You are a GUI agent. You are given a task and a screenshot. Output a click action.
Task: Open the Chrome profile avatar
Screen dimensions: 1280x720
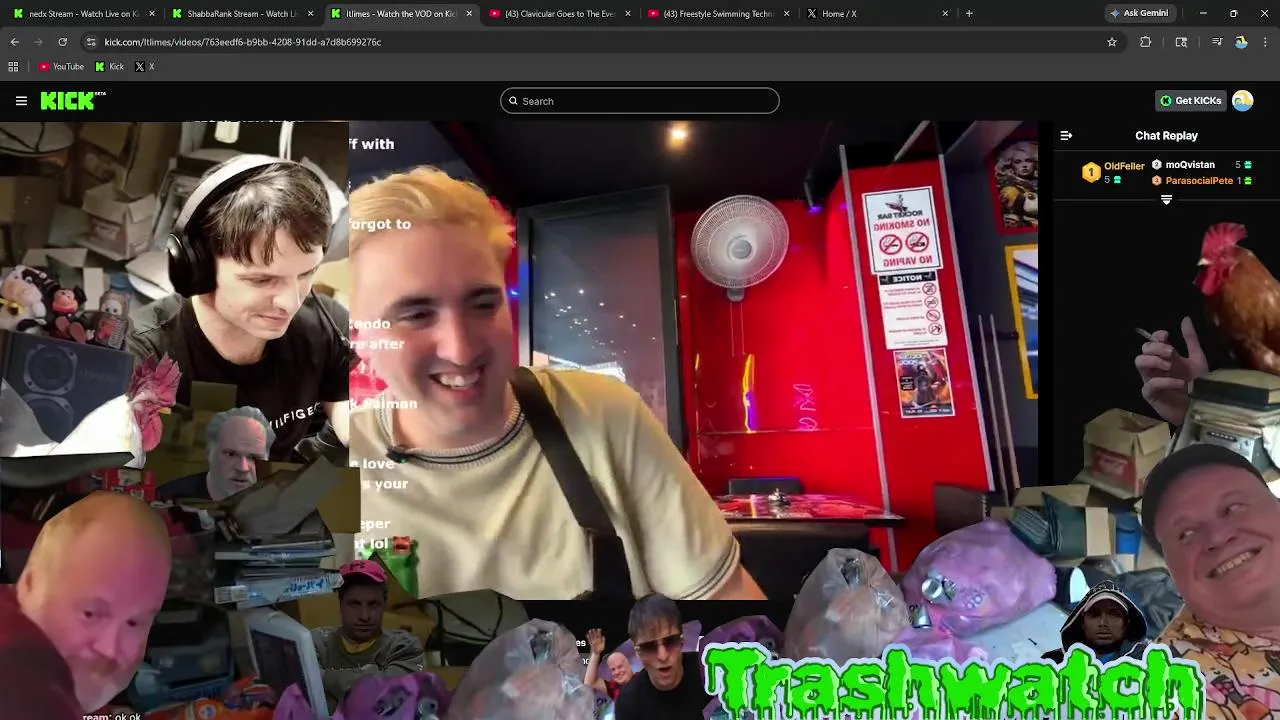1241,42
